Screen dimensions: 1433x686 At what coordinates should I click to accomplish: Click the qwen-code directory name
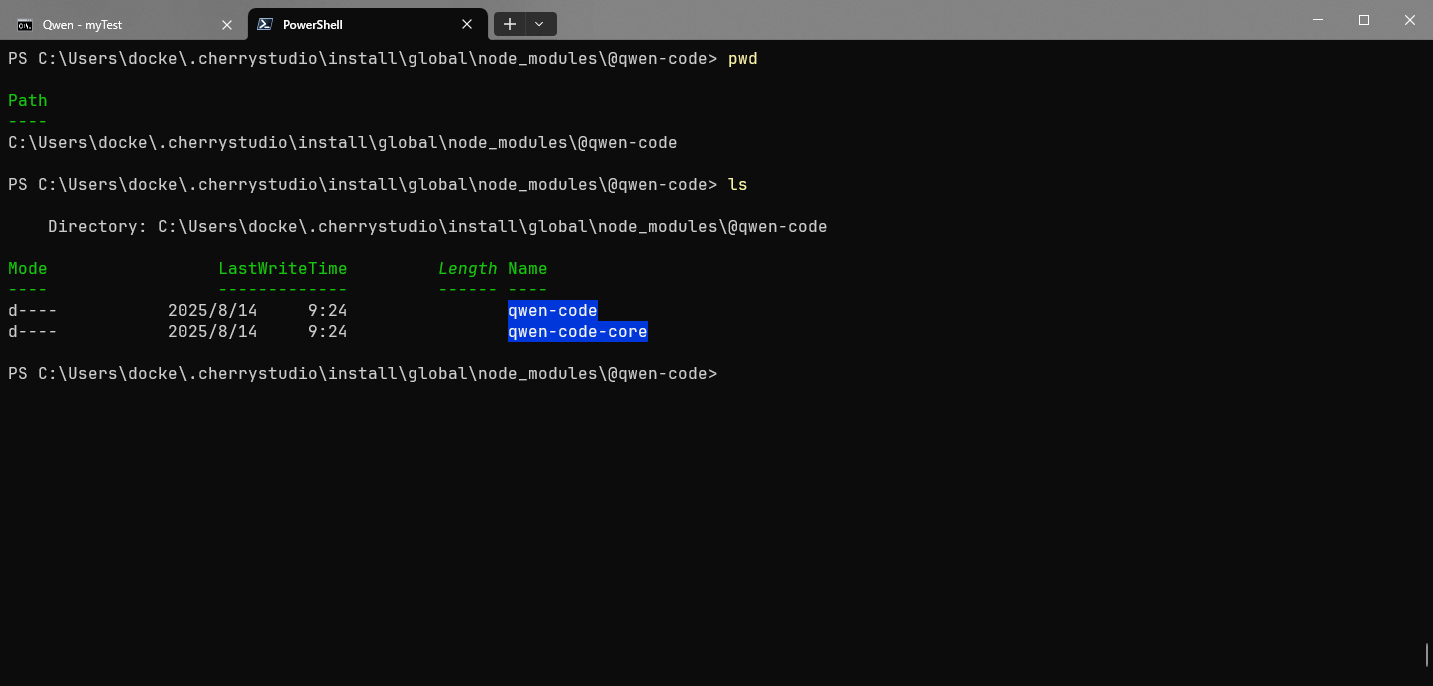553,310
